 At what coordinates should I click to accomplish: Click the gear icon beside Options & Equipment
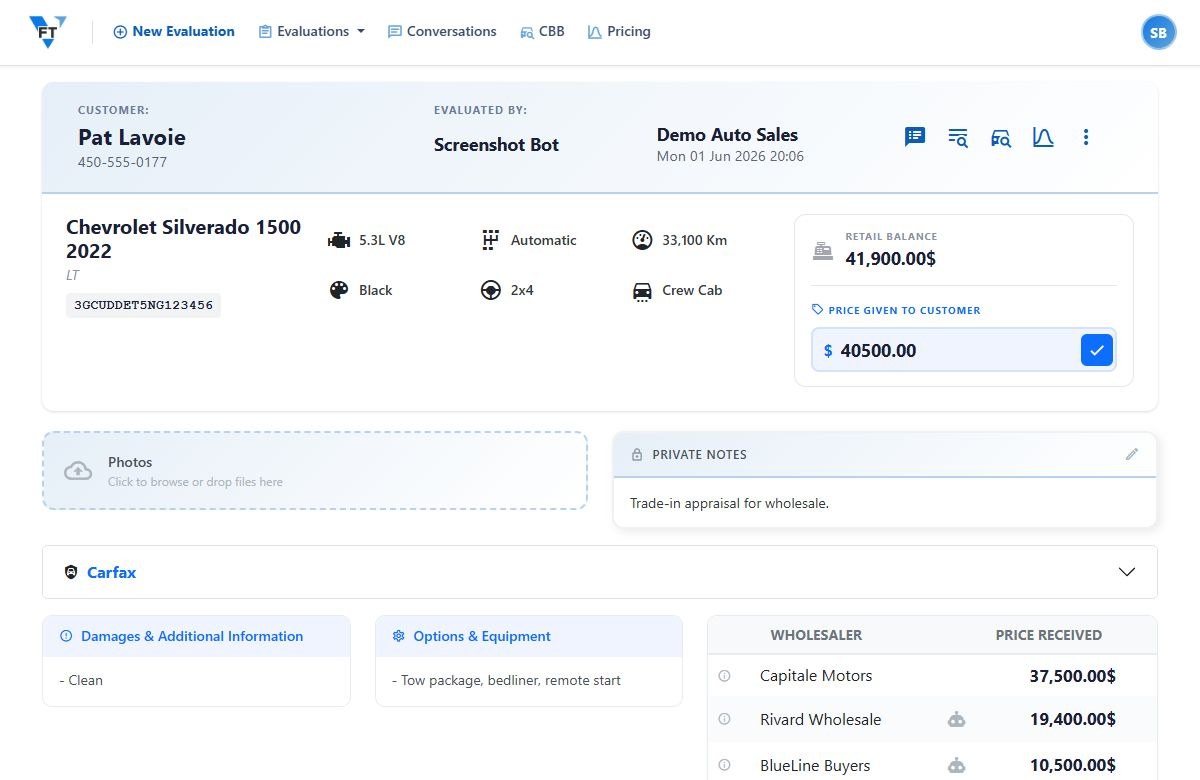tap(399, 636)
